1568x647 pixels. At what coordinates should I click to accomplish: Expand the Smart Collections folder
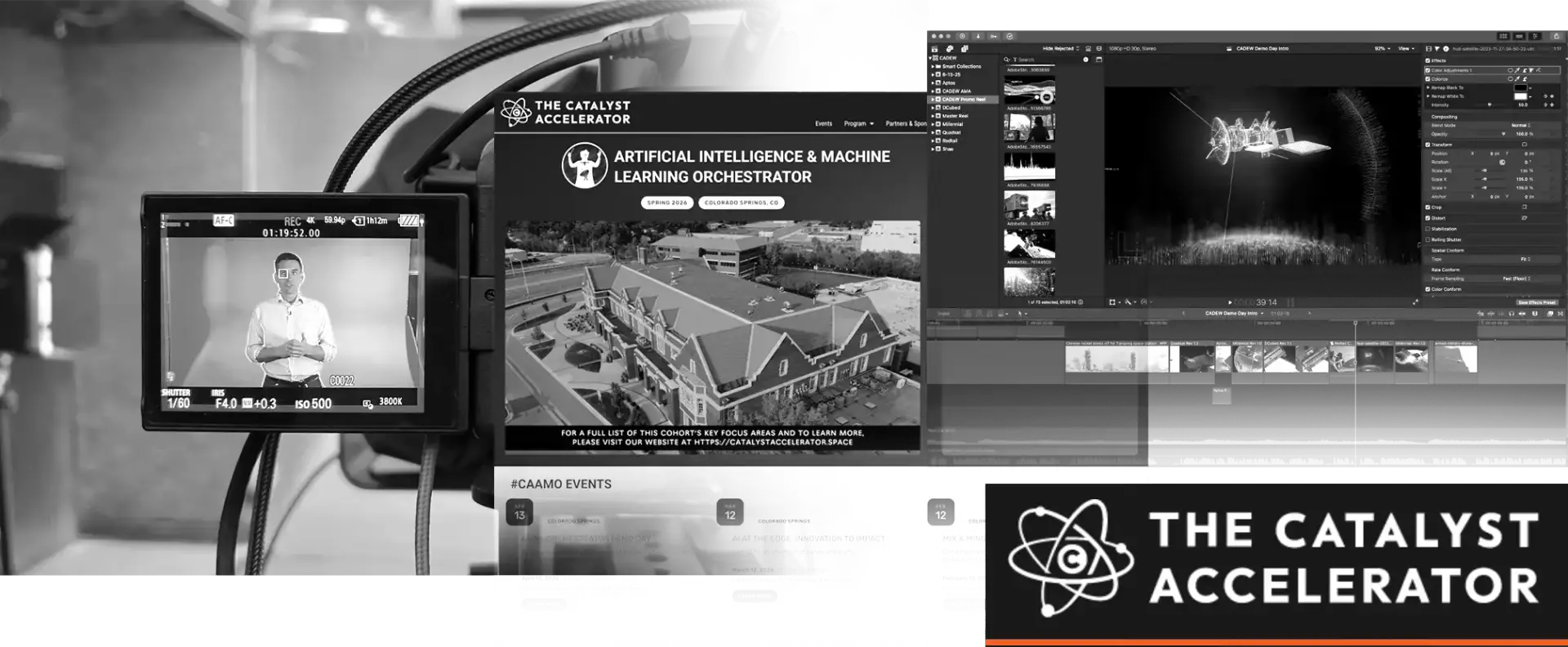pyautogui.click(x=933, y=66)
